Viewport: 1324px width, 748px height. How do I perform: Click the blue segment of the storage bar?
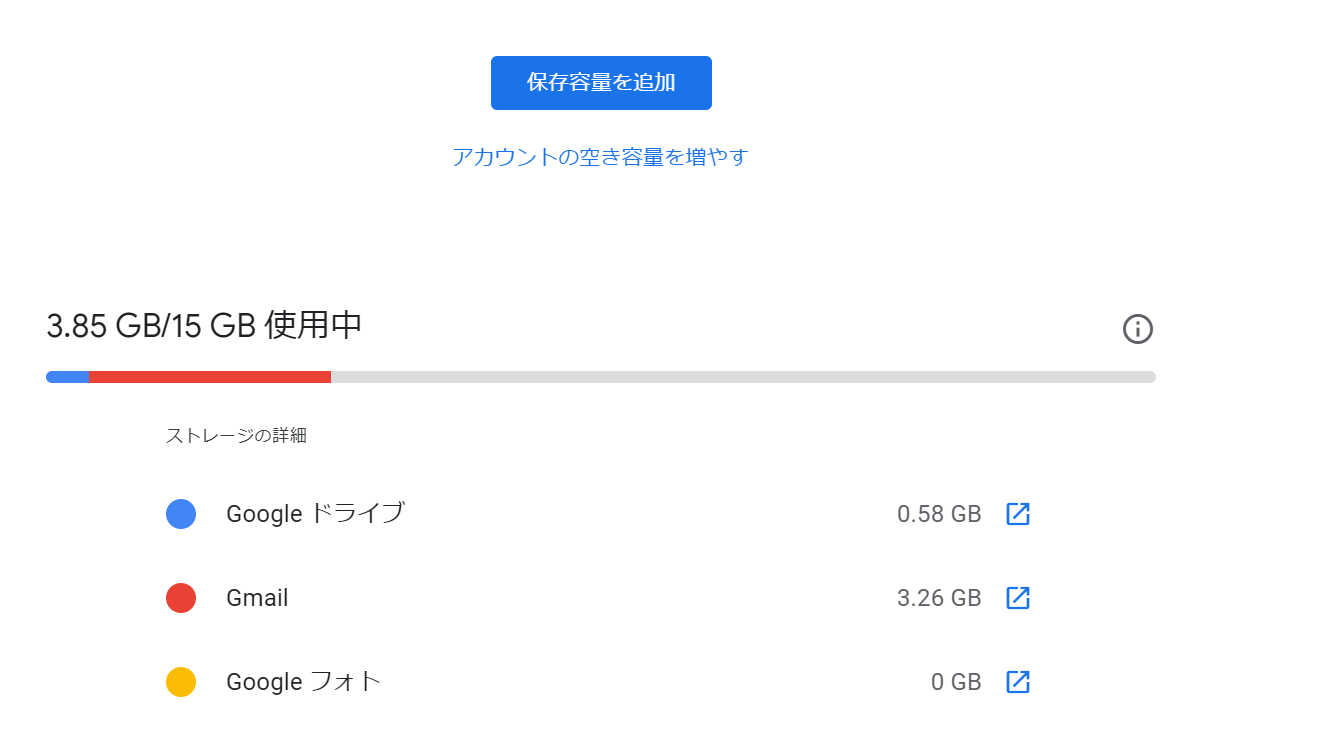(x=68, y=377)
